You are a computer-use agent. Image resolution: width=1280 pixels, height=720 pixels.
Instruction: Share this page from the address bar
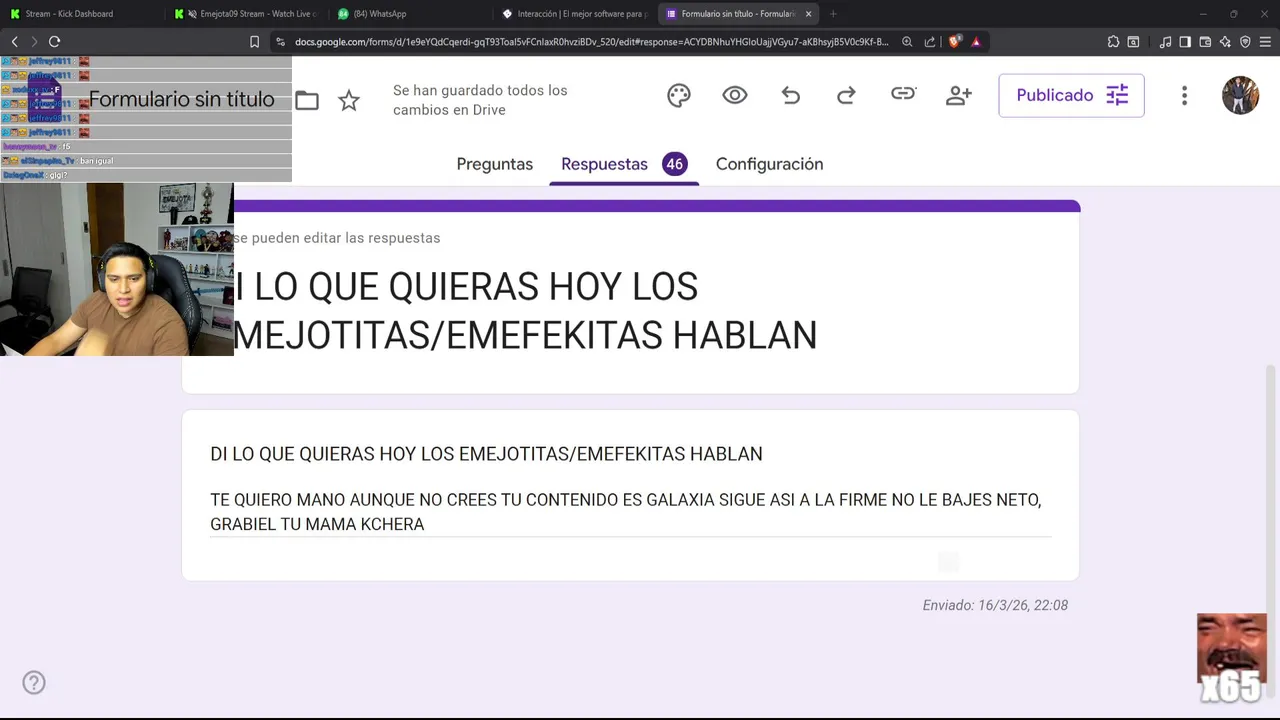[930, 42]
